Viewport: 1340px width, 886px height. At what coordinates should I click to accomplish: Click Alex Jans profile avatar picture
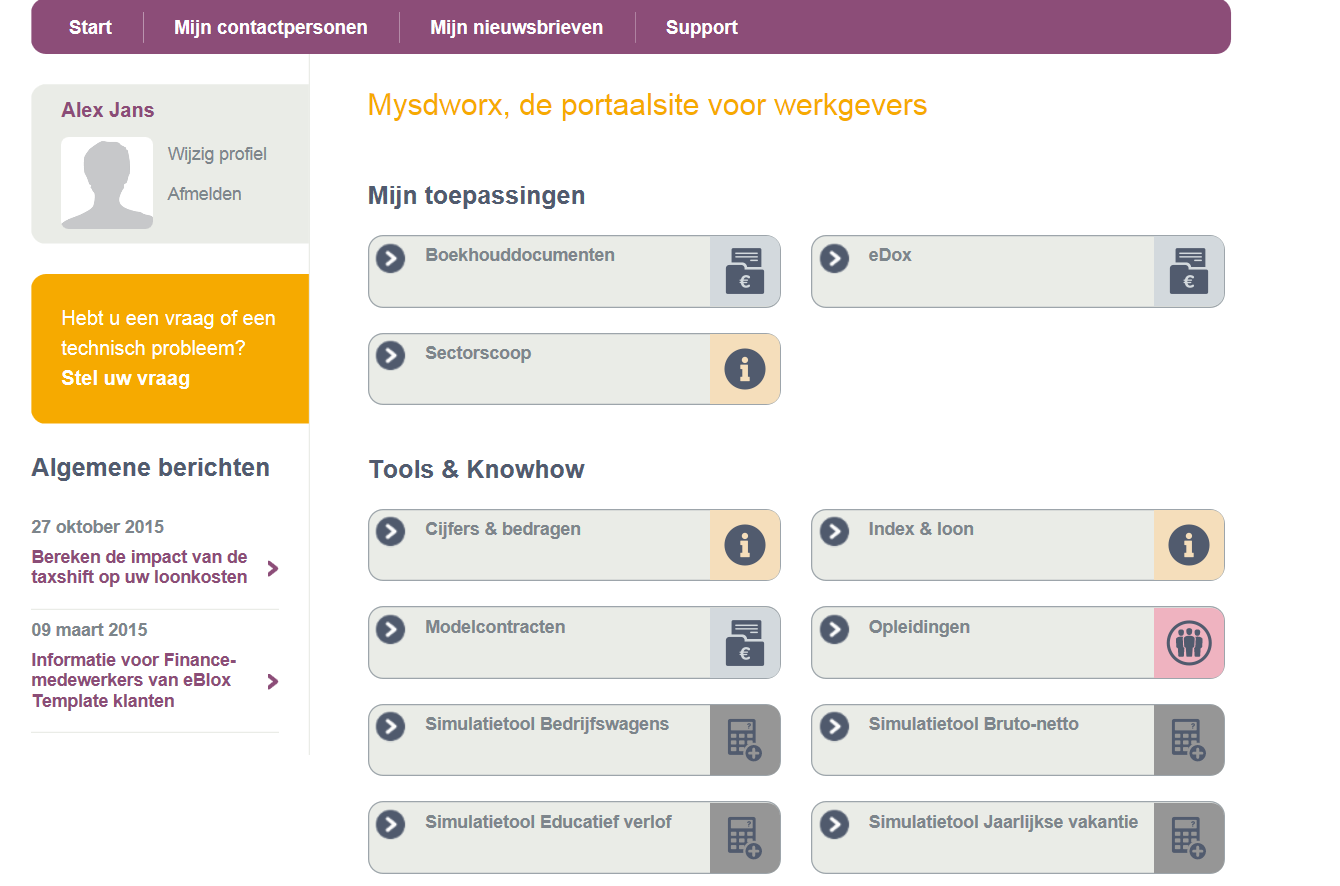107,183
